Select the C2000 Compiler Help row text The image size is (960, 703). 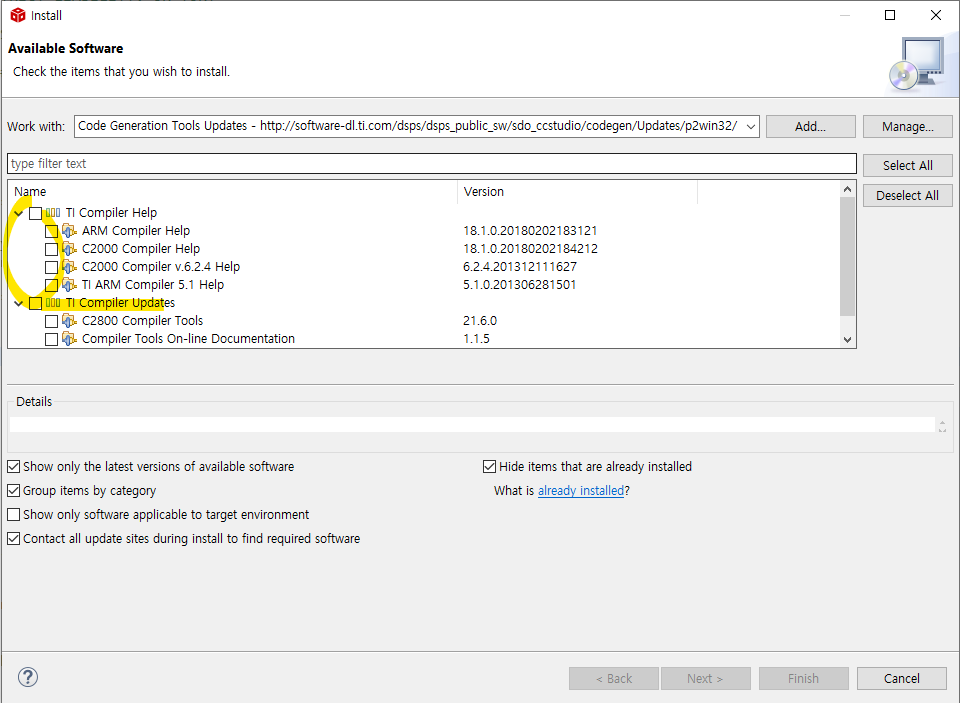point(141,249)
